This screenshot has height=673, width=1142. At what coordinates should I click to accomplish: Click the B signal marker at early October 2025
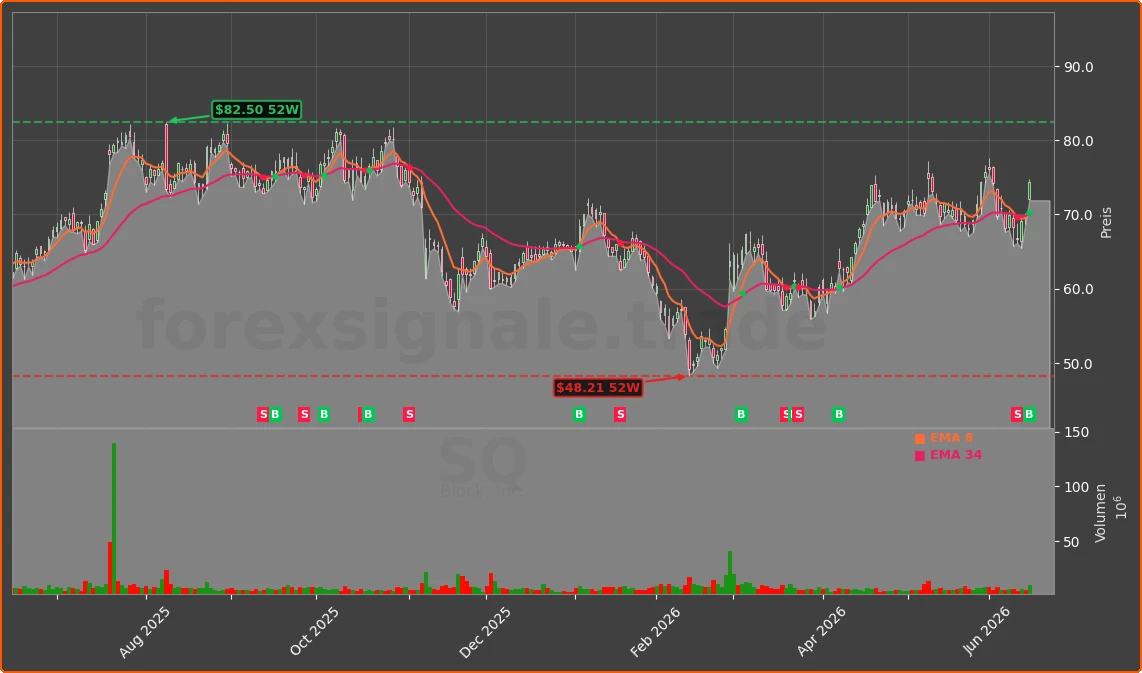point(324,414)
